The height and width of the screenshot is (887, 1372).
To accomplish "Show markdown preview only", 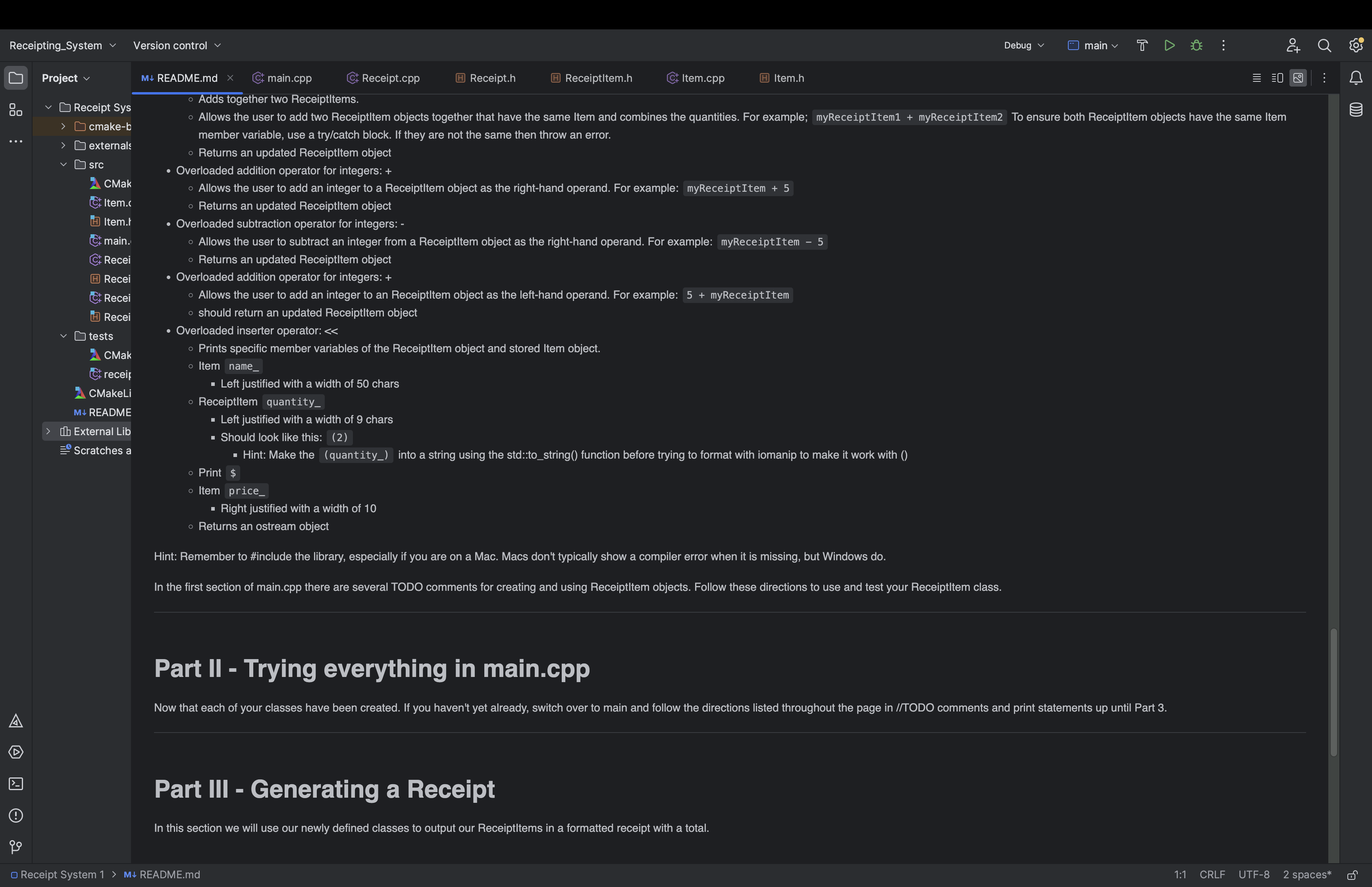I will tap(1298, 78).
